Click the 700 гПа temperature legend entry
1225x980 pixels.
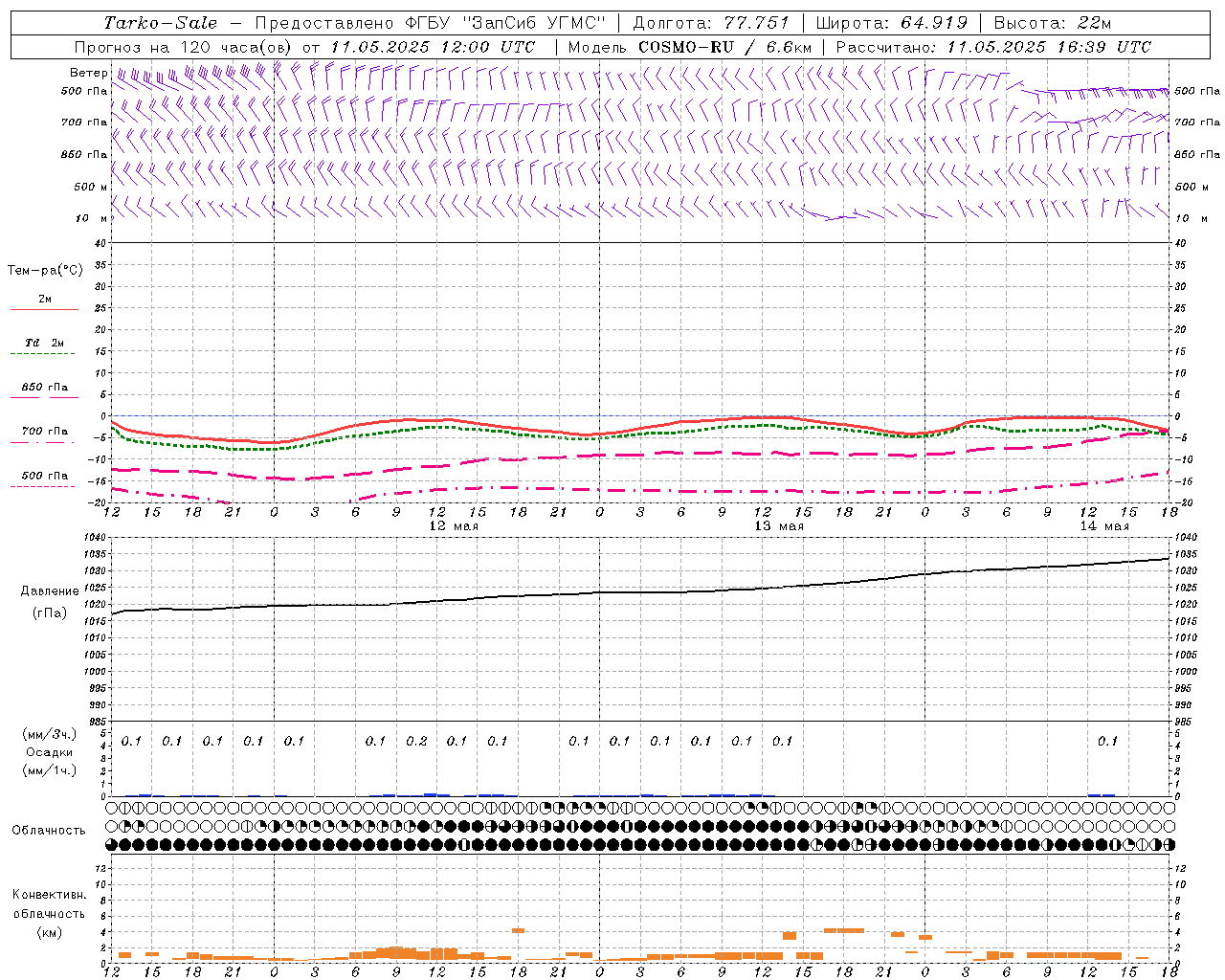pyautogui.click(x=44, y=432)
